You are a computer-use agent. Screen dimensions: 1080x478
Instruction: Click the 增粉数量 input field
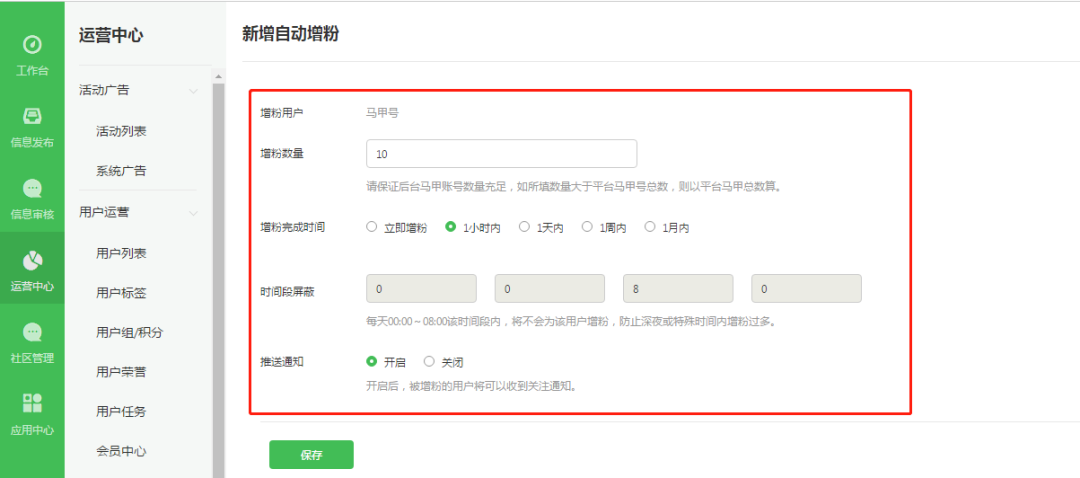pos(501,154)
